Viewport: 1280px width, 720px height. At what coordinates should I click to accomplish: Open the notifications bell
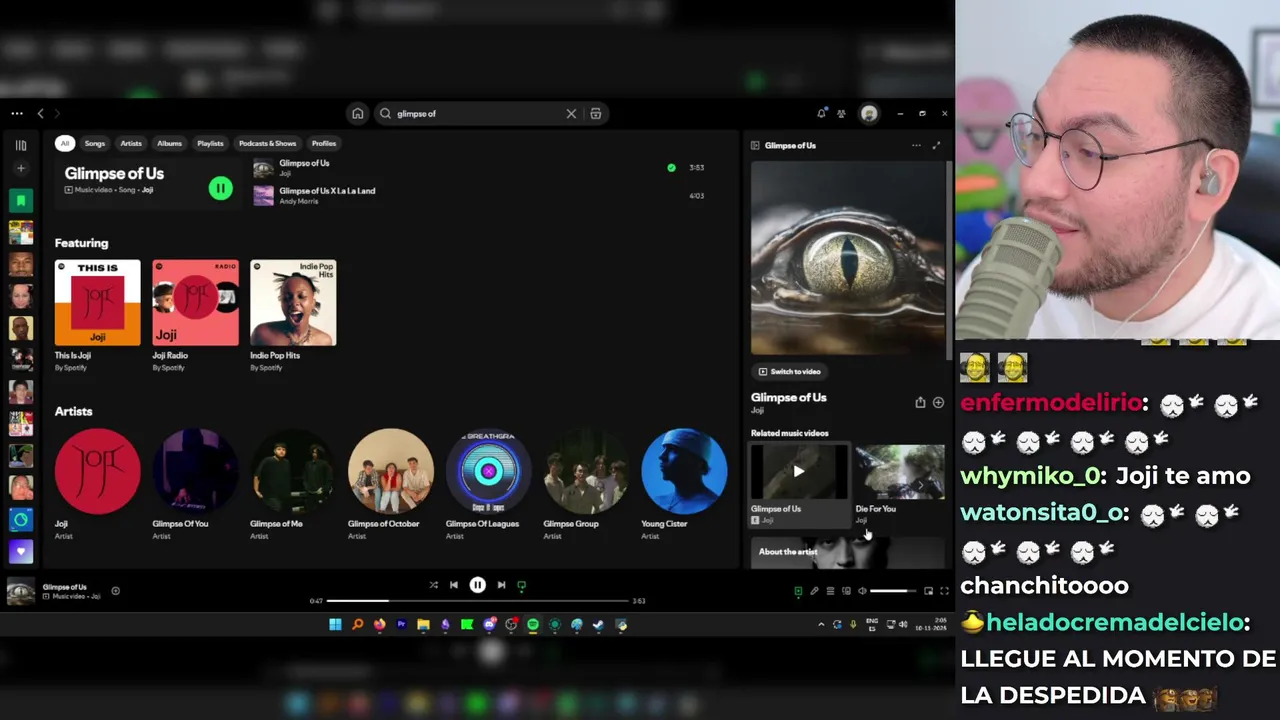pos(821,113)
